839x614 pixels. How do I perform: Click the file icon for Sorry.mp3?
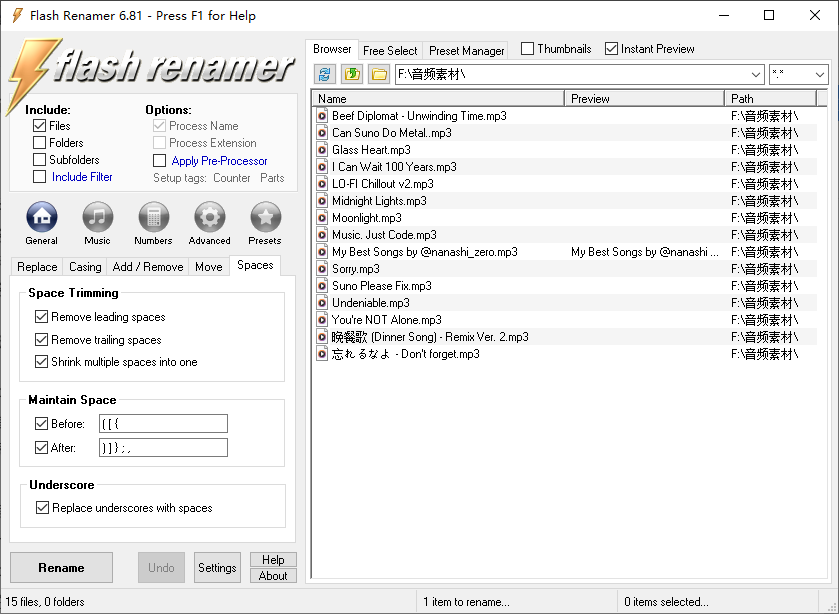322,269
